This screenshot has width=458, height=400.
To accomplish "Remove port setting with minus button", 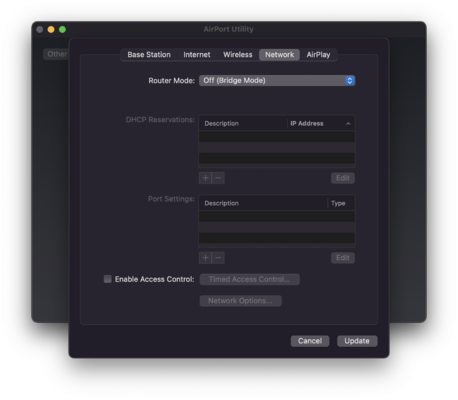I will pyautogui.click(x=218, y=258).
